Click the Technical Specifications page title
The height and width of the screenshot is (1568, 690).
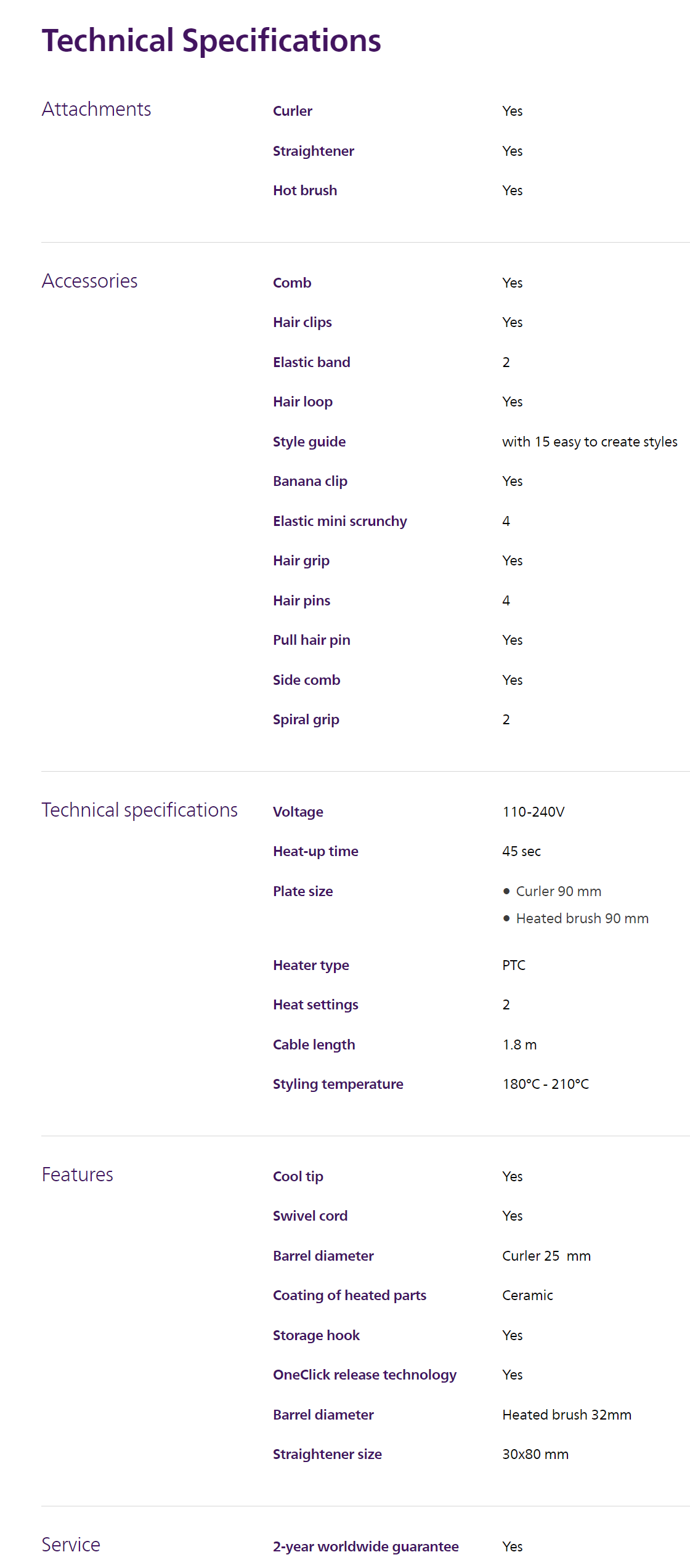coord(211,41)
